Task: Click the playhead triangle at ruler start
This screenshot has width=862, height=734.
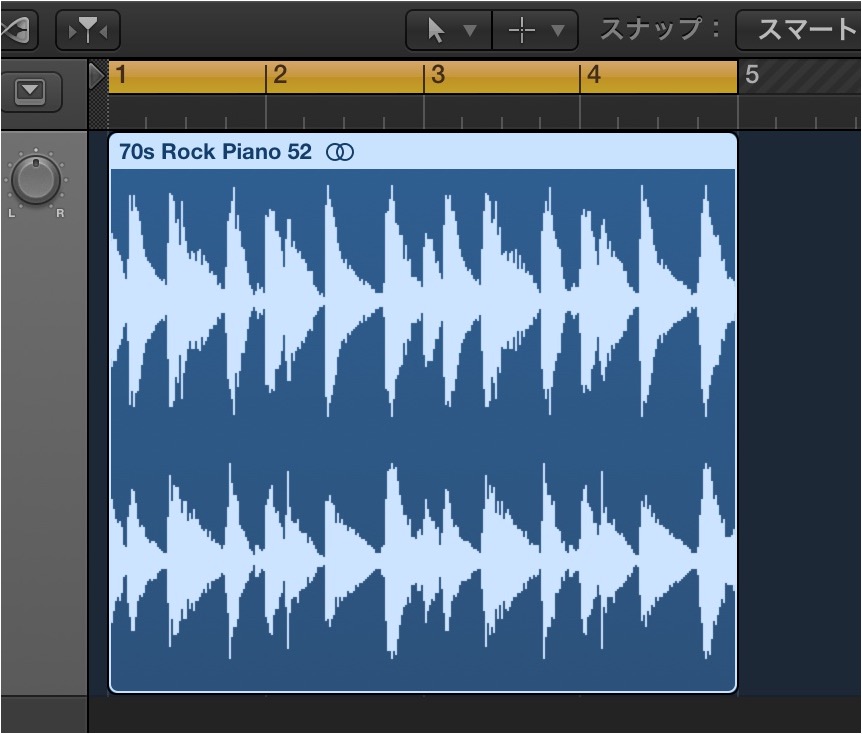Action: [97, 76]
